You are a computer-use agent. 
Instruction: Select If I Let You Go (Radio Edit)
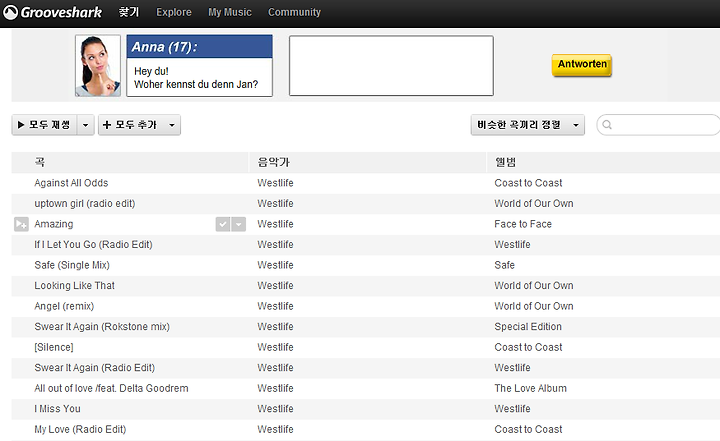click(x=93, y=244)
